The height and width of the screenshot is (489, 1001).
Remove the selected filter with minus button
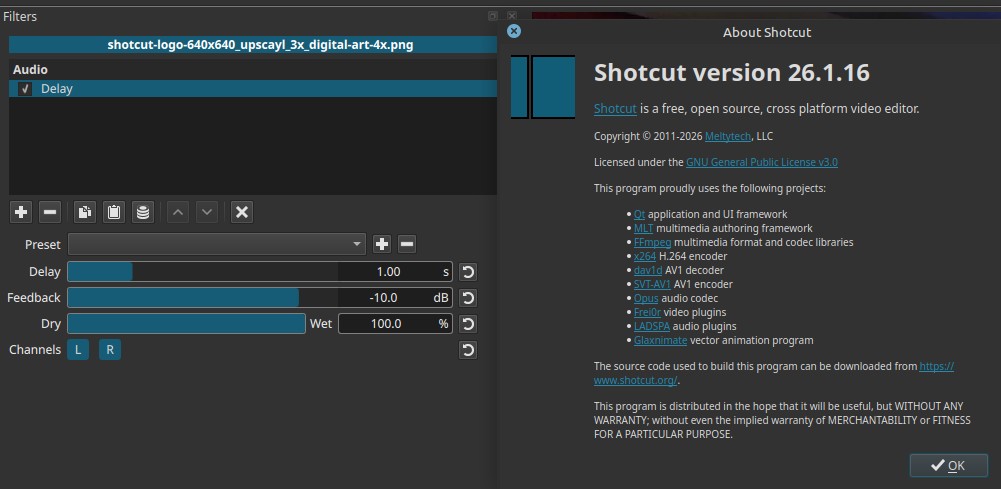point(50,212)
